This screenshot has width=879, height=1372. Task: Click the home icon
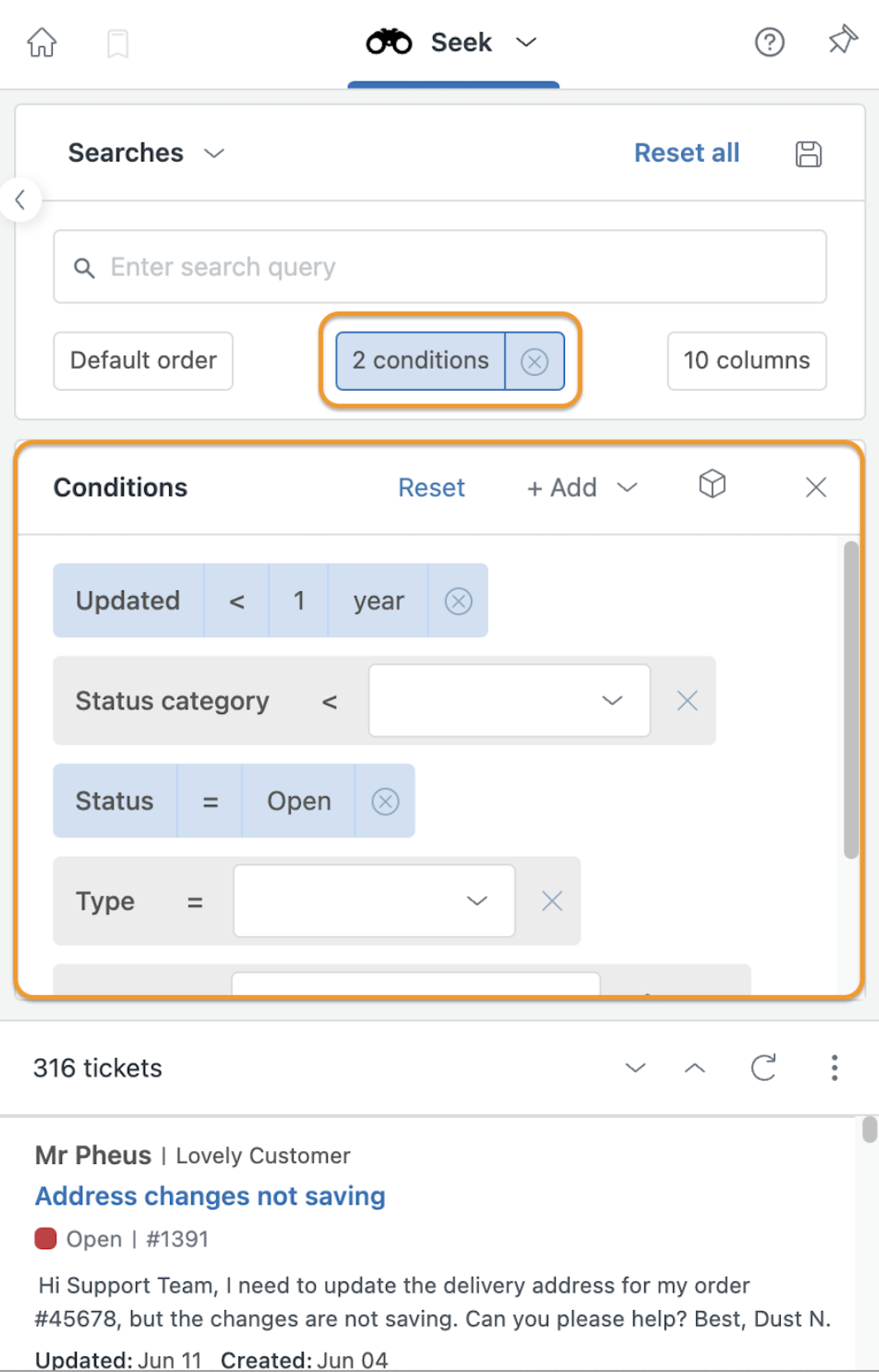[x=41, y=42]
